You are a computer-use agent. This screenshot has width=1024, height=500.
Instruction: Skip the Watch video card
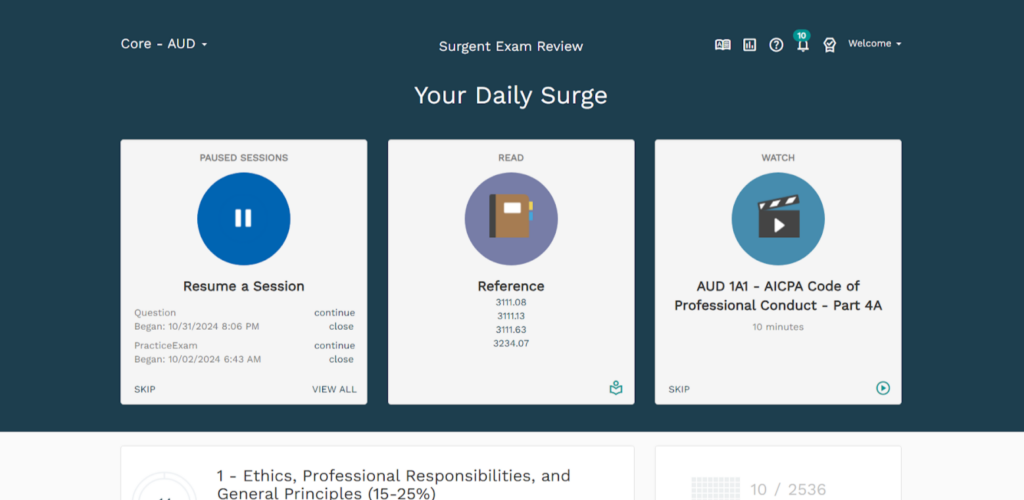679,390
